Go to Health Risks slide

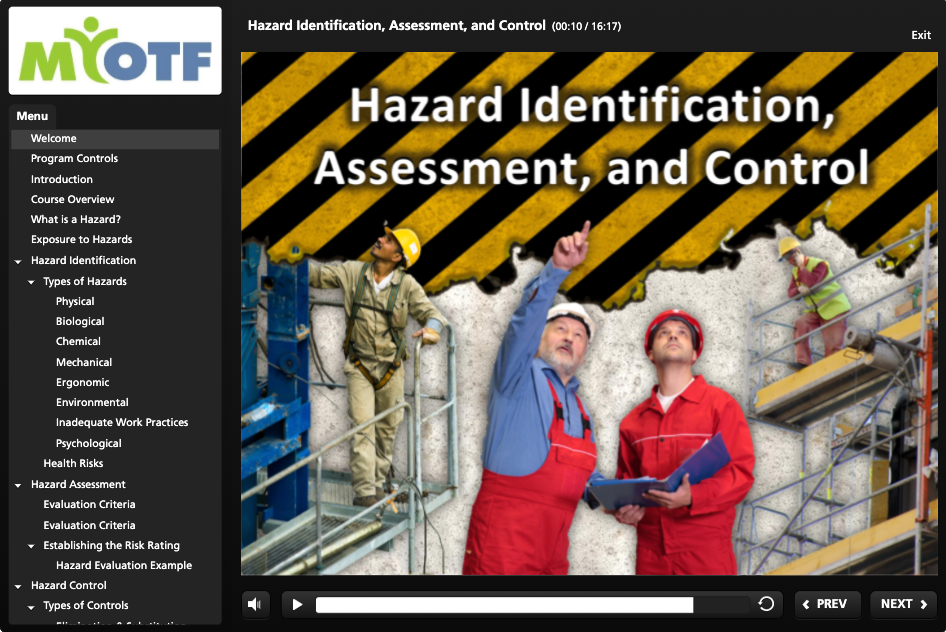point(73,463)
